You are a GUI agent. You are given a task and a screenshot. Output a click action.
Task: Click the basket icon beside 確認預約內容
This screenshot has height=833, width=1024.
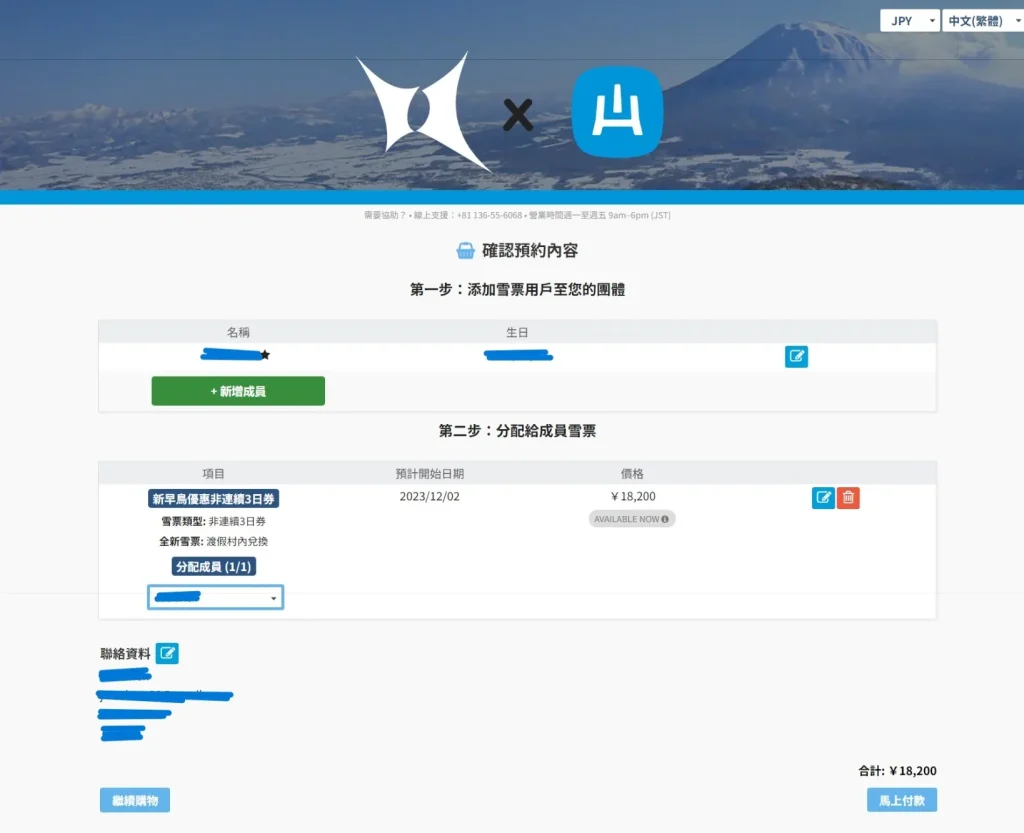pyautogui.click(x=465, y=251)
